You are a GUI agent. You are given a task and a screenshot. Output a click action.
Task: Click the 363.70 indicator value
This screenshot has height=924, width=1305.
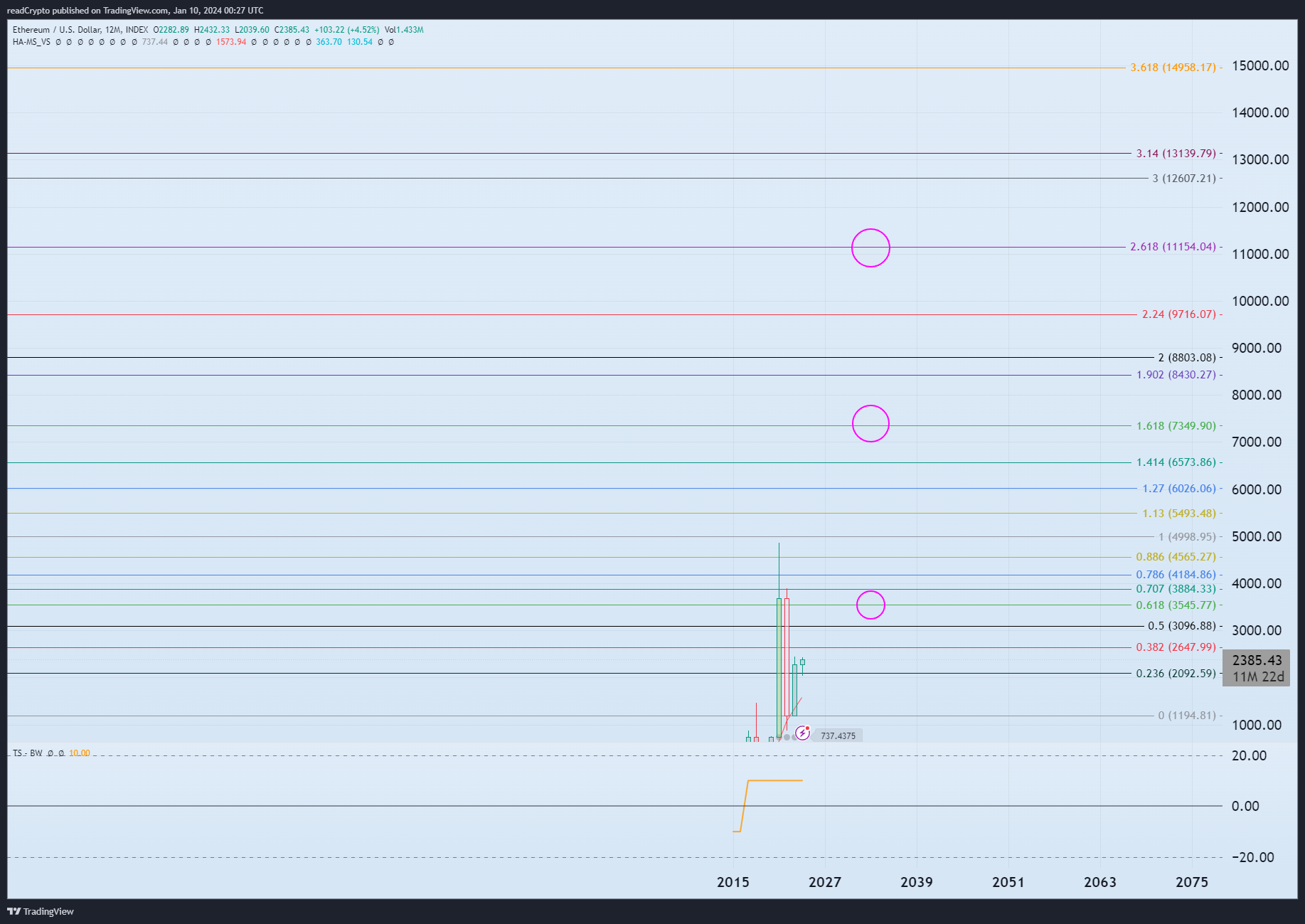pyautogui.click(x=329, y=42)
